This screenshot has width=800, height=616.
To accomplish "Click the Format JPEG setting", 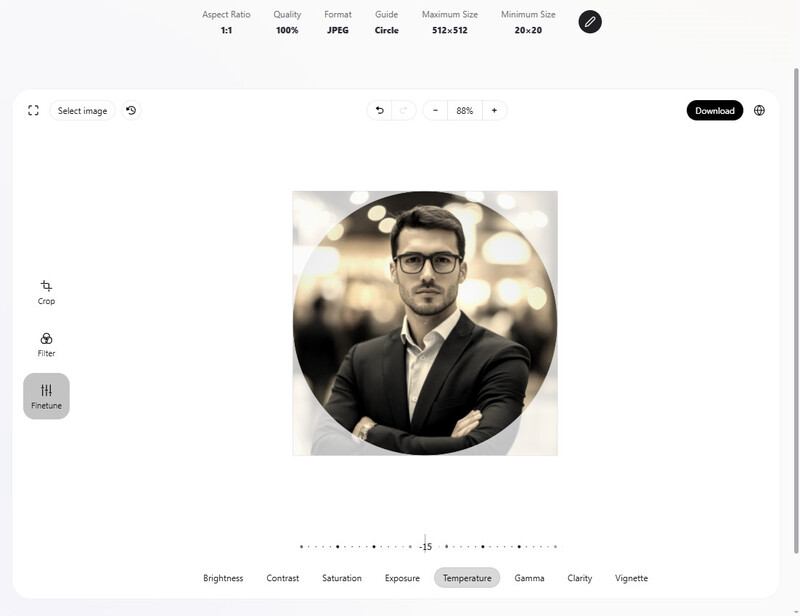I will pos(338,22).
